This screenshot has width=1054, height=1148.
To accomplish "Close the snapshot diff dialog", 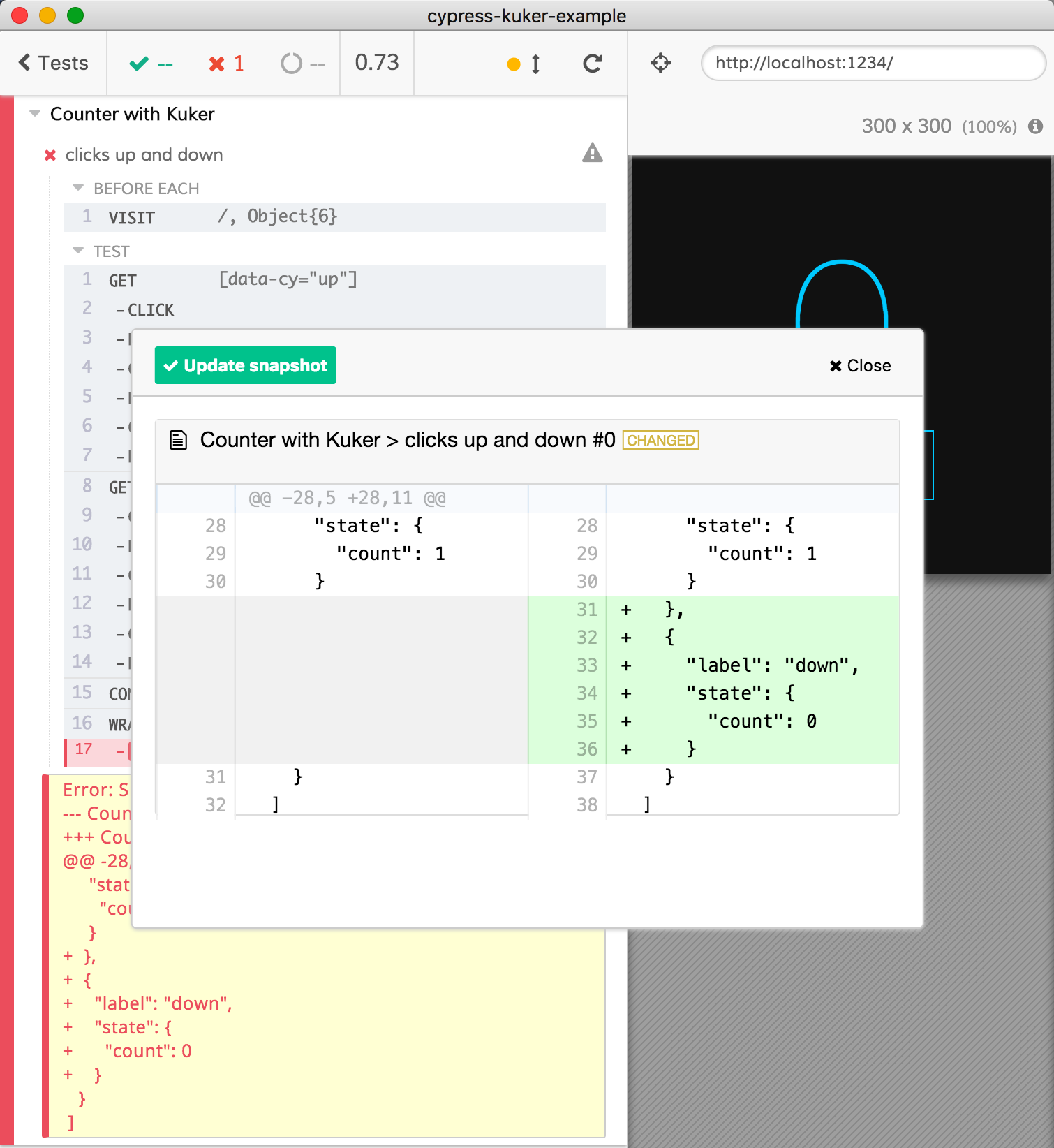I will (860, 366).
